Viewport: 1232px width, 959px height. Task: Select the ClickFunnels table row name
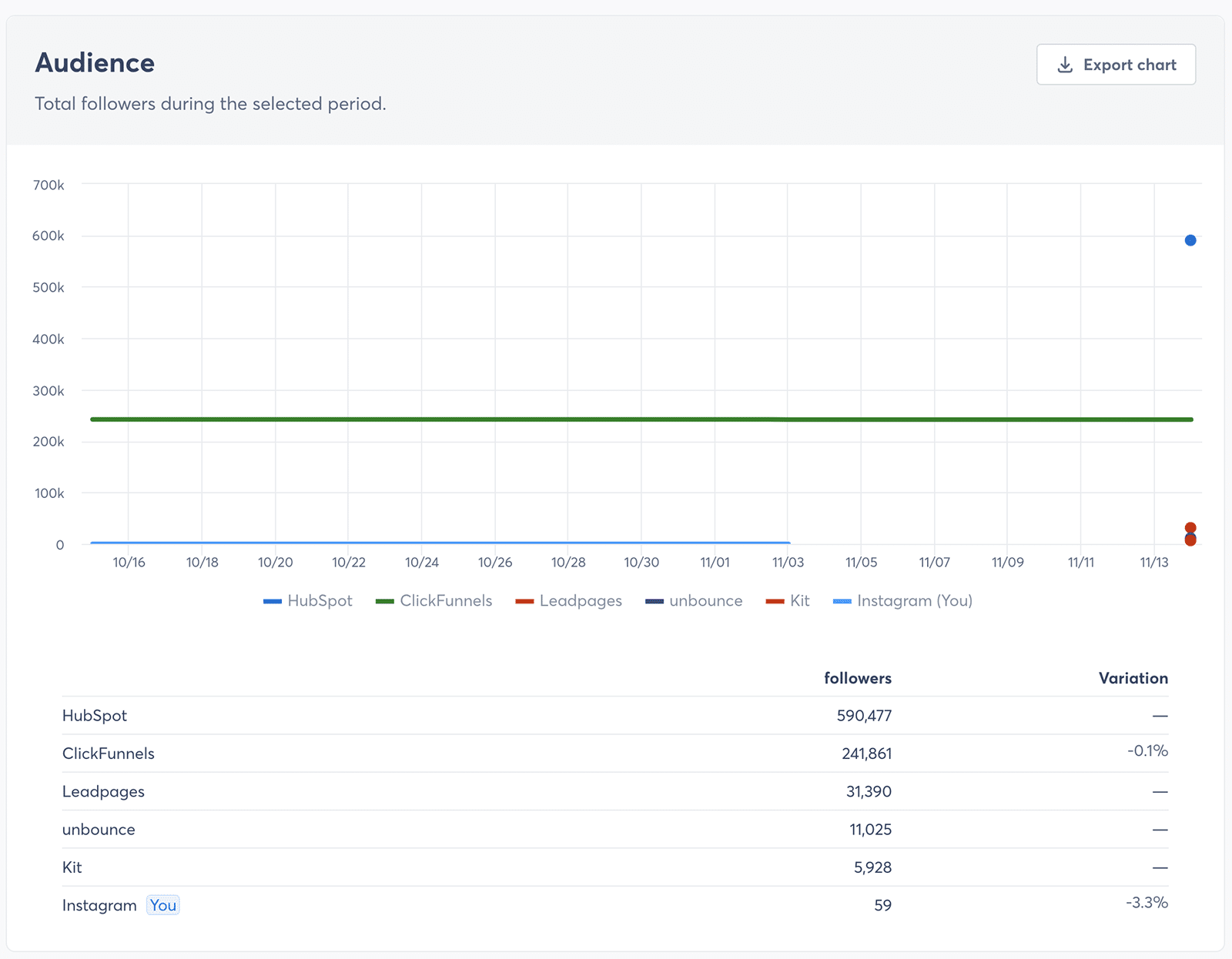pyautogui.click(x=109, y=753)
